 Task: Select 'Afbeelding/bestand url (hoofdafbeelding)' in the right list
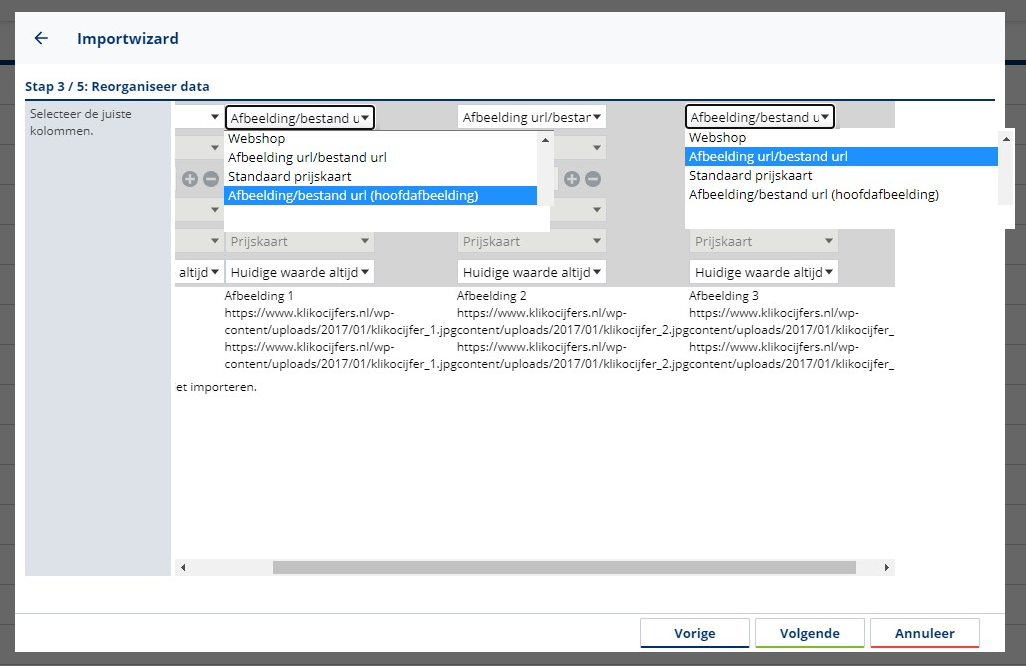tap(813, 195)
